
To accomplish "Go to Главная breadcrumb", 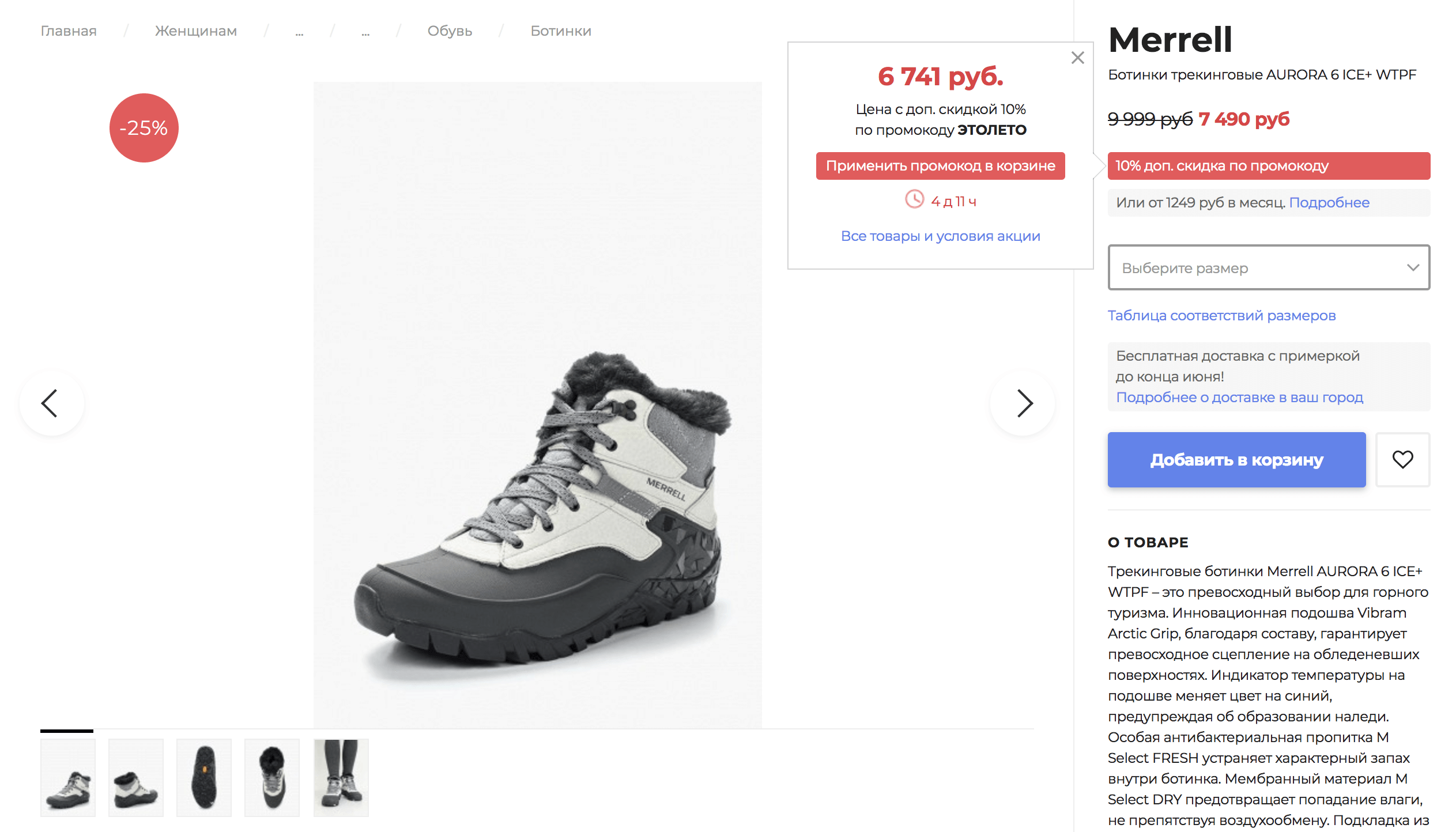I will coord(69,31).
